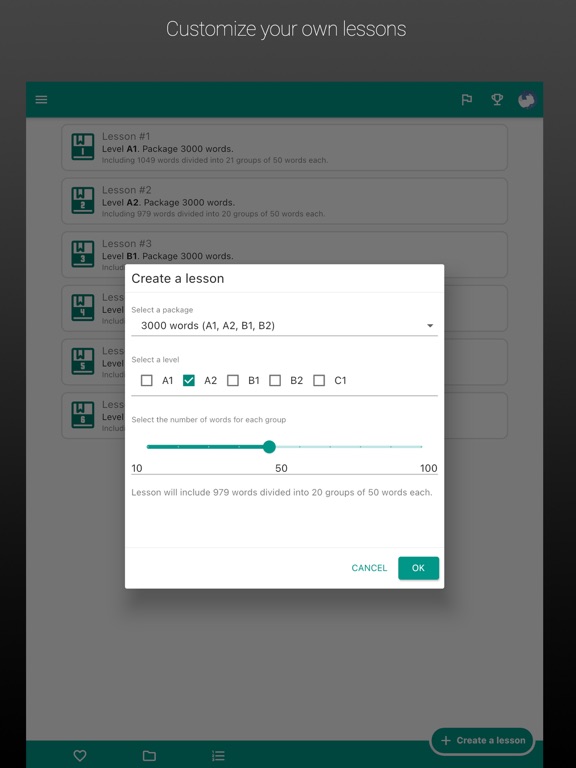
Task: Click 'Including 1049 words divided into 21 groups' text
Action: click(x=215, y=160)
